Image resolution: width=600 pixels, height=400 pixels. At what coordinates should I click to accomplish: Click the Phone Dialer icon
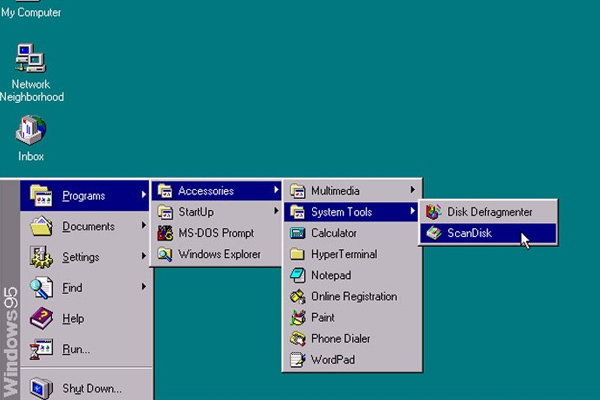pyautogui.click(x=297, y=338)
